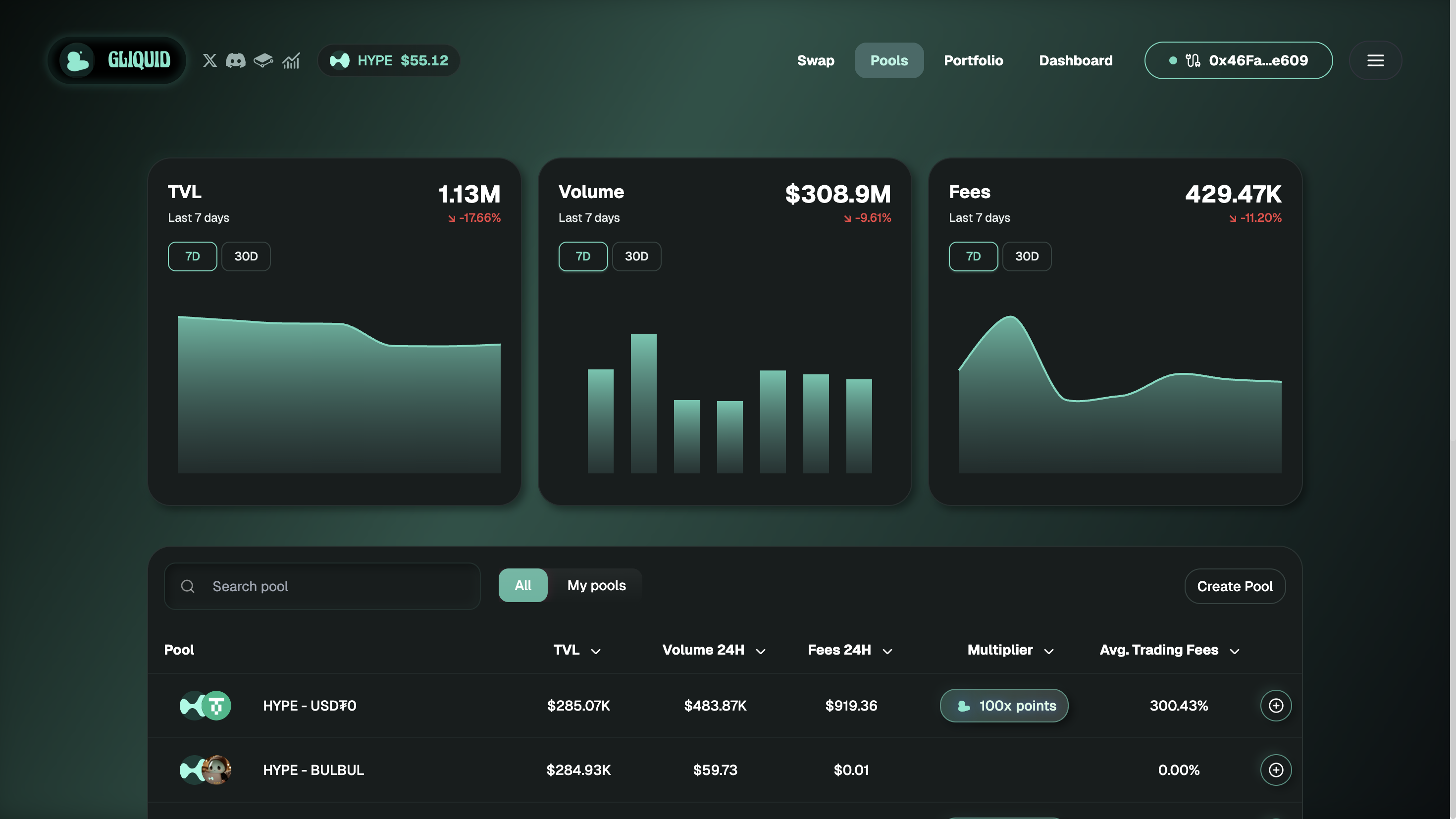
Task: Go to the Swap page
Action: tap(815, 60)
